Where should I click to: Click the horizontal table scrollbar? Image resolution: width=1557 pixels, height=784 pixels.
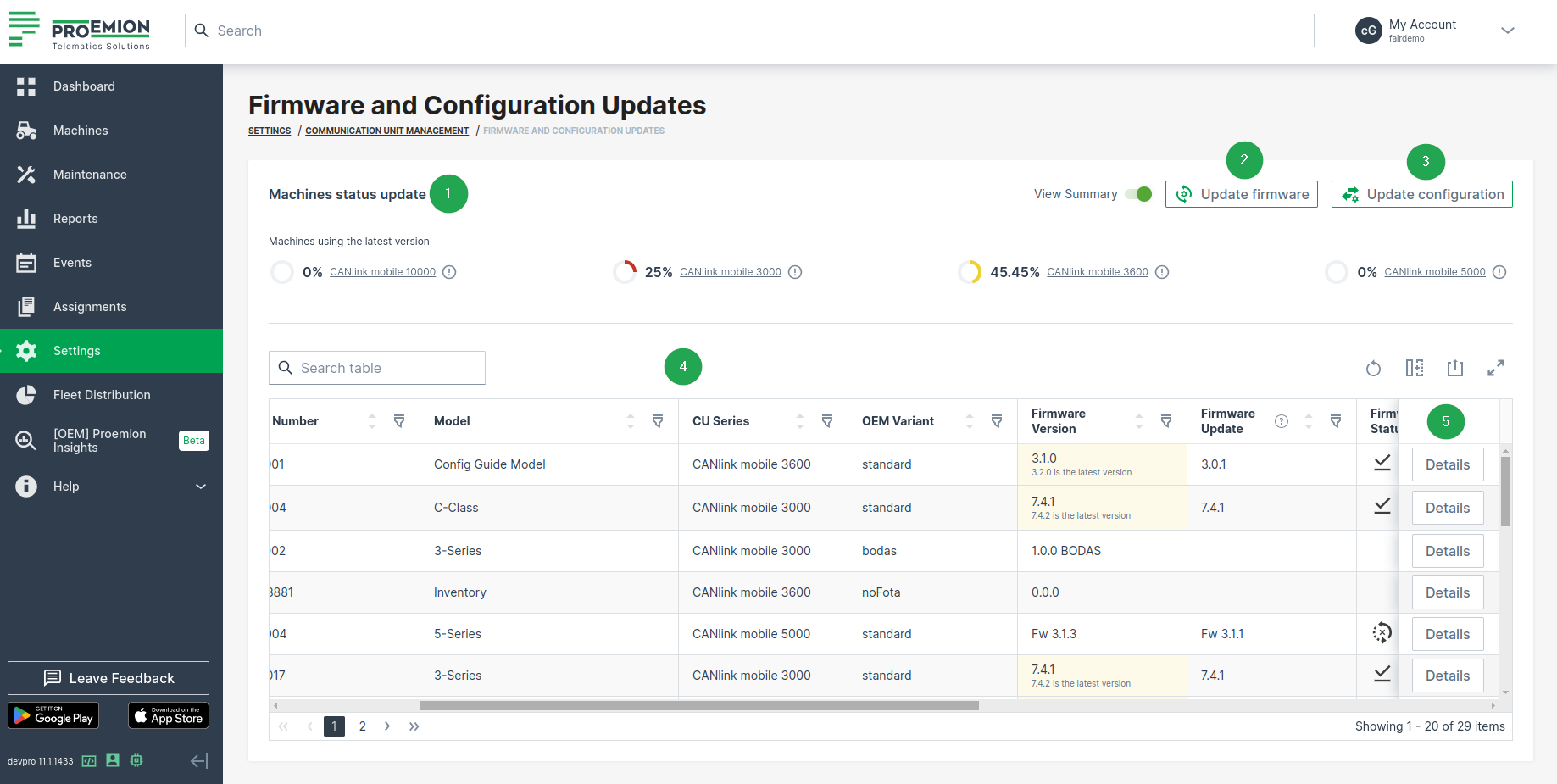click(699, 705)
